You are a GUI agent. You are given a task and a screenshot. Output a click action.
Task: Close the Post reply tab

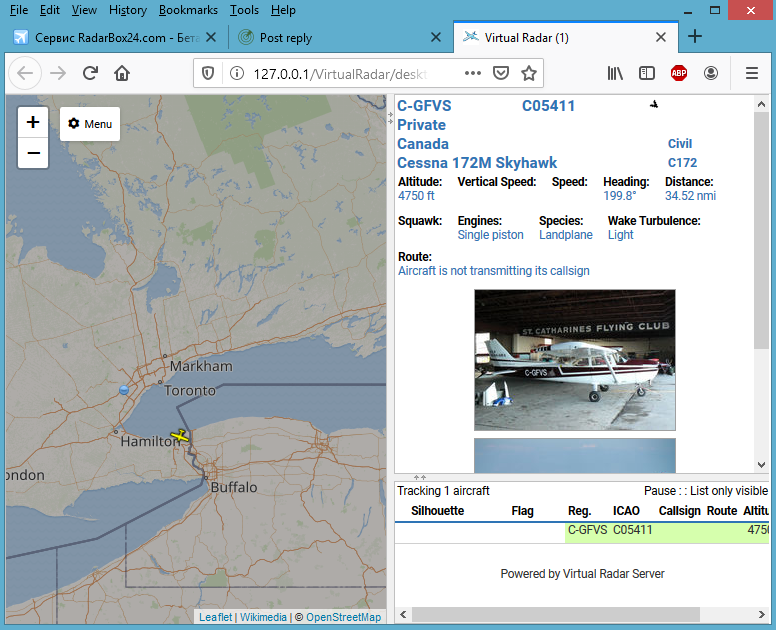click(x=436, y=37)
